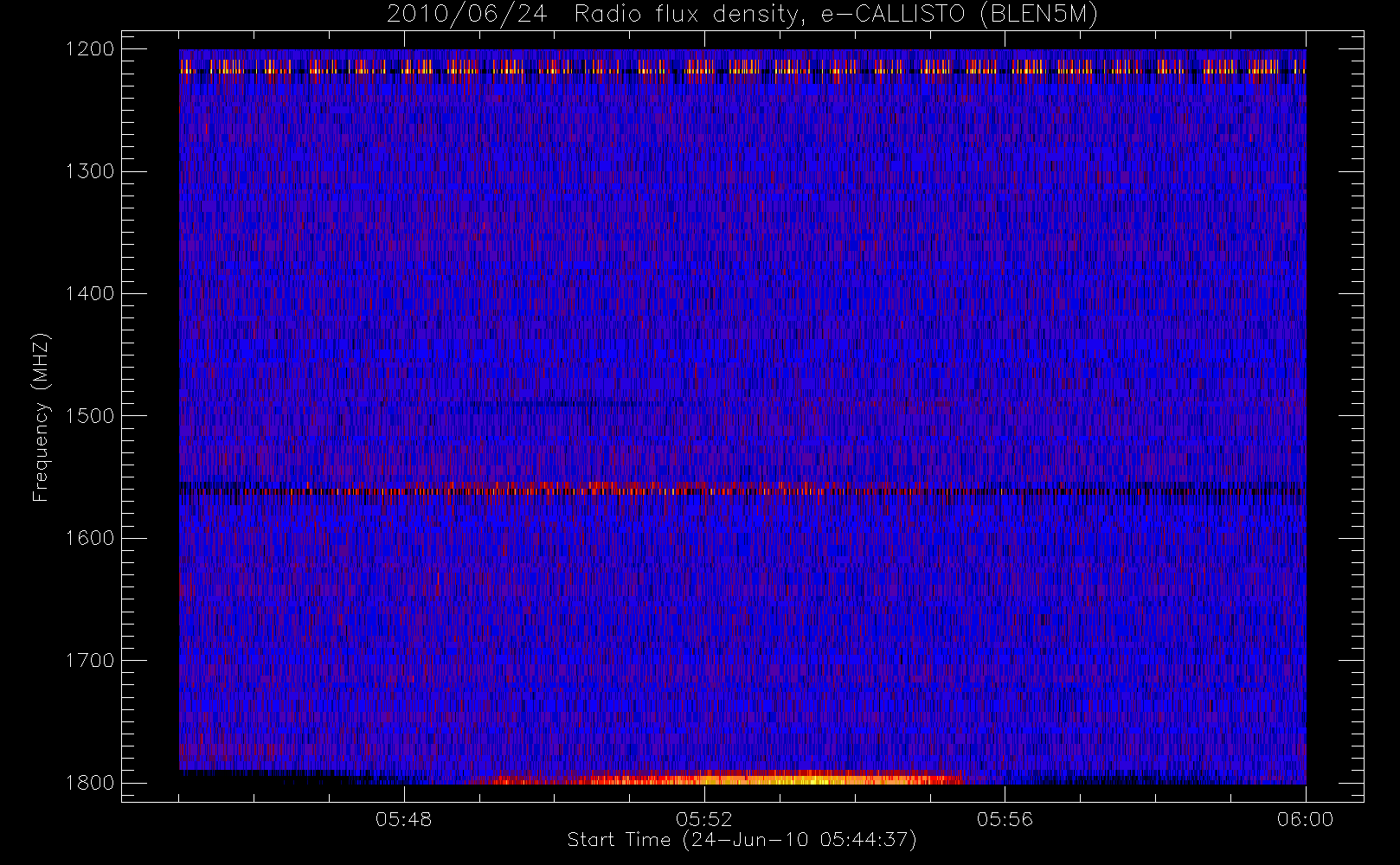Click the Start Time axis label
This screenshot has width=1400, height=865.
click(742, 840)
